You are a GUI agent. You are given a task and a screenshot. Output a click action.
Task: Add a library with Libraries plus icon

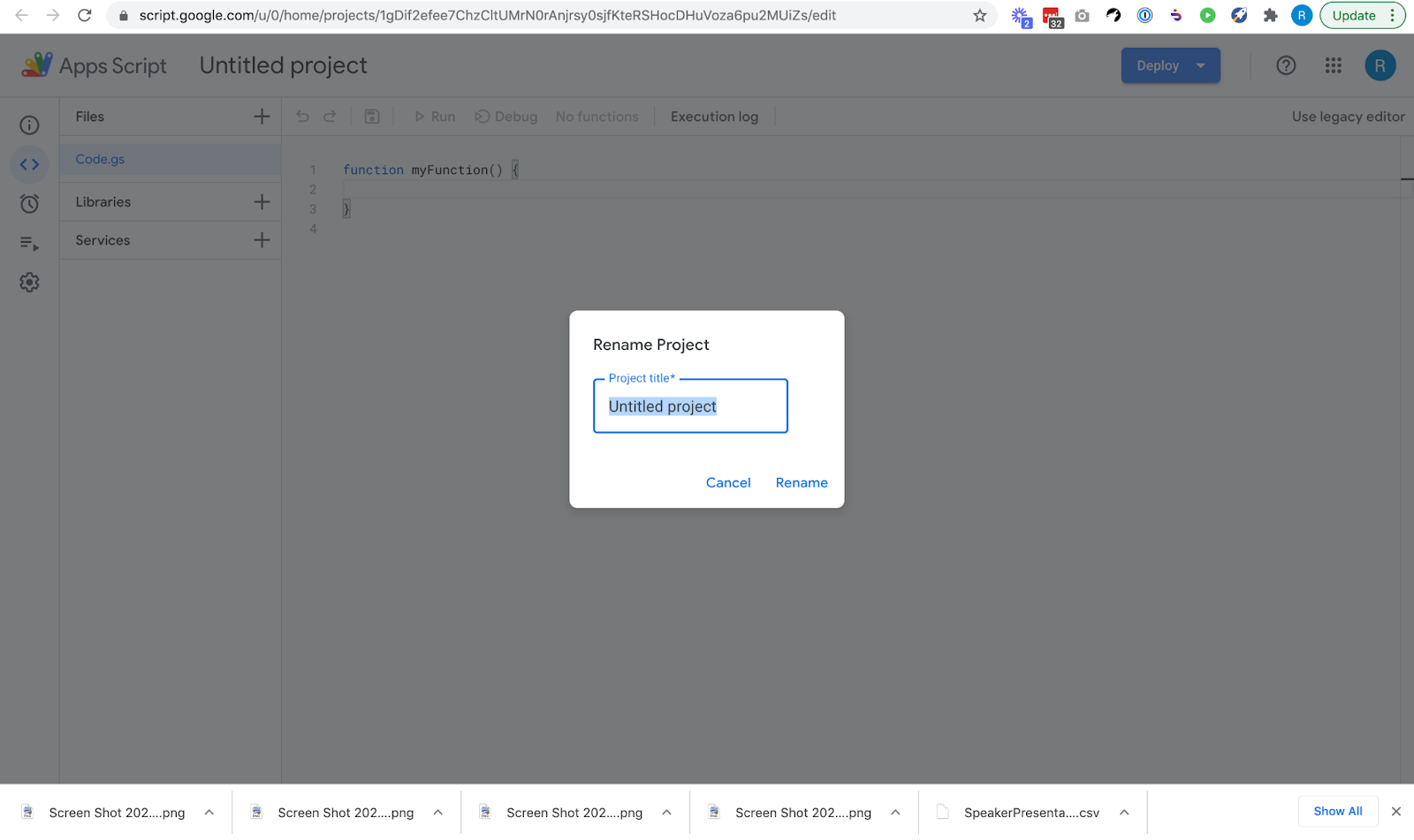[x=262, y=202]
